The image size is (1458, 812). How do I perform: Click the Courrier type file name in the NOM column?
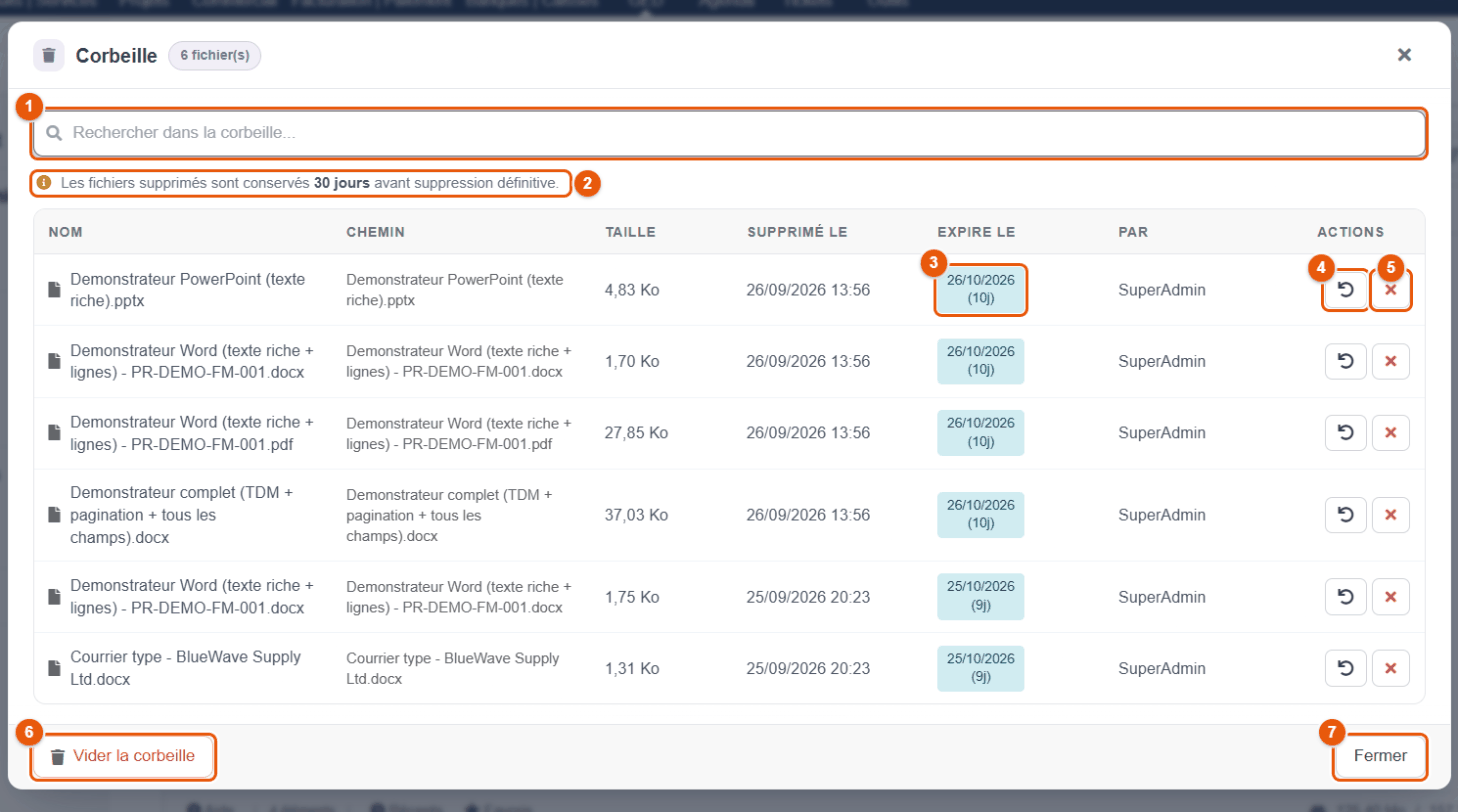tap(185, 668)
